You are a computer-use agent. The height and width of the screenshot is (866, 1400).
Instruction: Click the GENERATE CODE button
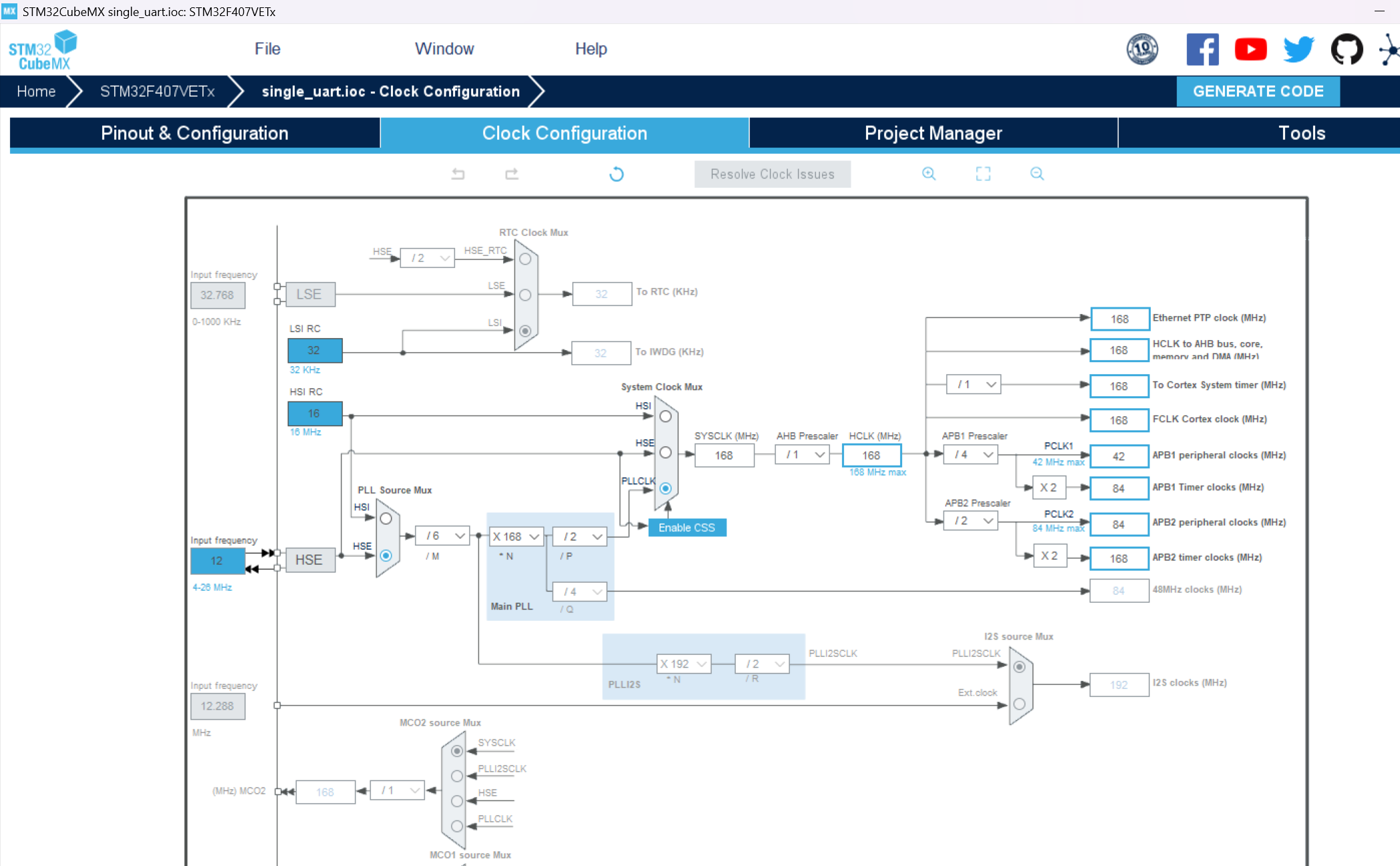tap(1258, 92)
